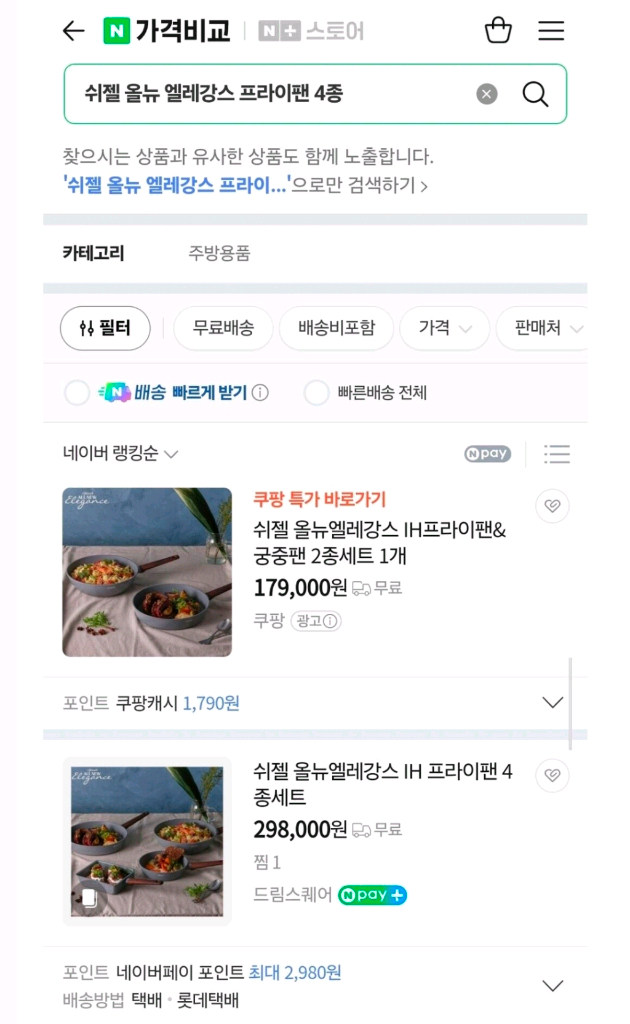Tap the magnifier to search
This screenshot has height=1024, width=630.
[535, 94]
